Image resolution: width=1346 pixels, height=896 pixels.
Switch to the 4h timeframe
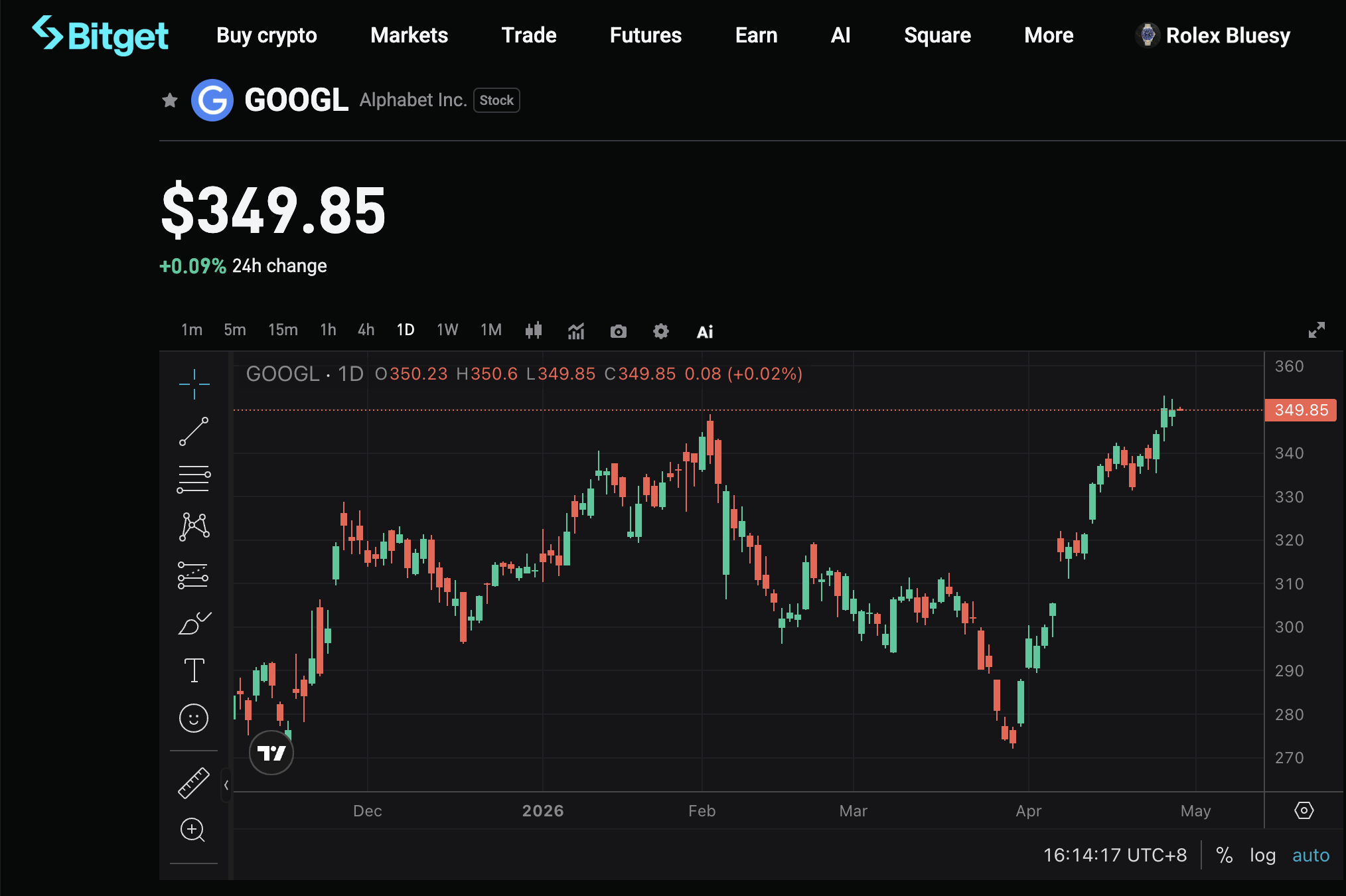click(366, 330)
